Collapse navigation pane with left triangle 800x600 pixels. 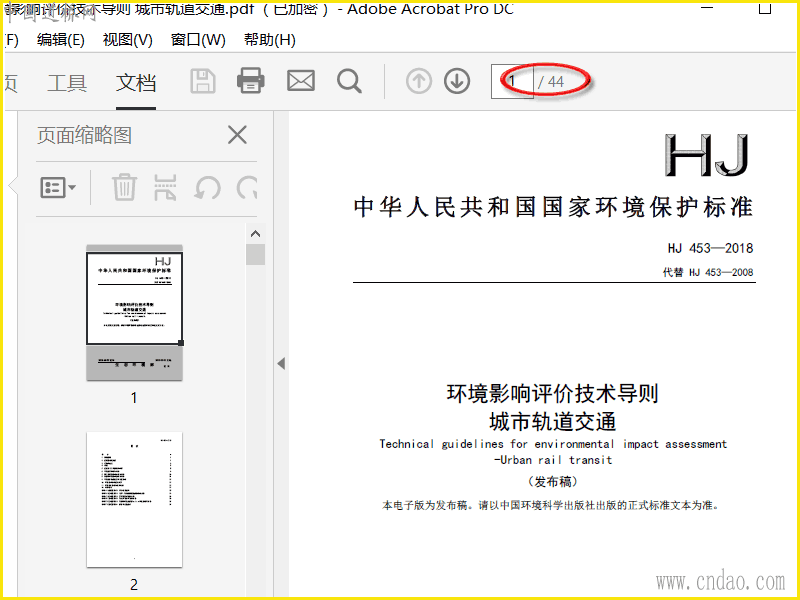281,363
